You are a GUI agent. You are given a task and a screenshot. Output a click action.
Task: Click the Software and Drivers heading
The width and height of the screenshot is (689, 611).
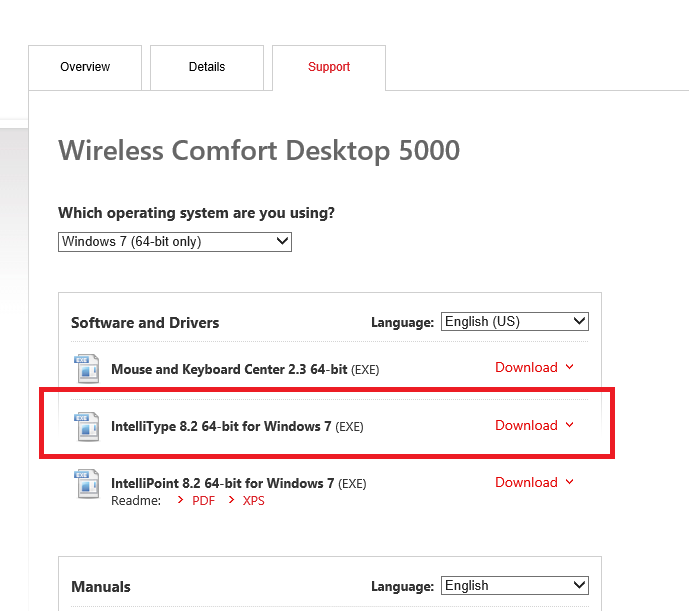point(145,323)
